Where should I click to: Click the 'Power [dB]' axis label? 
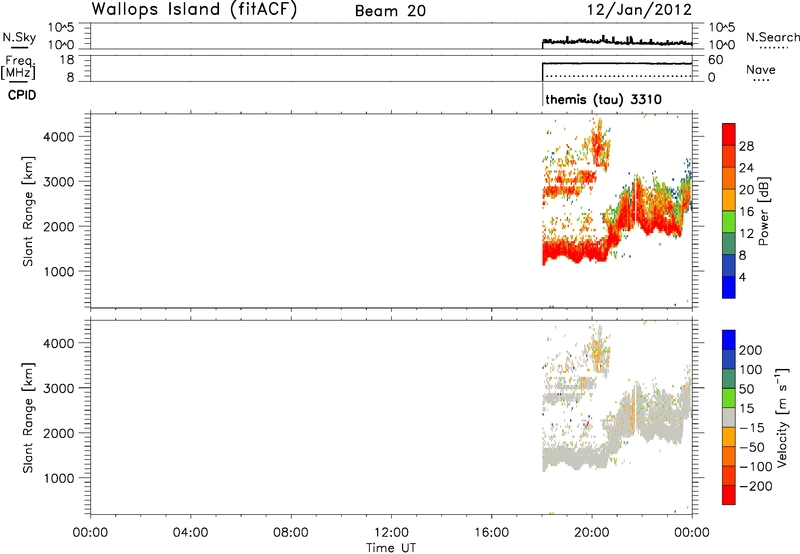click(x=763, y=211)
